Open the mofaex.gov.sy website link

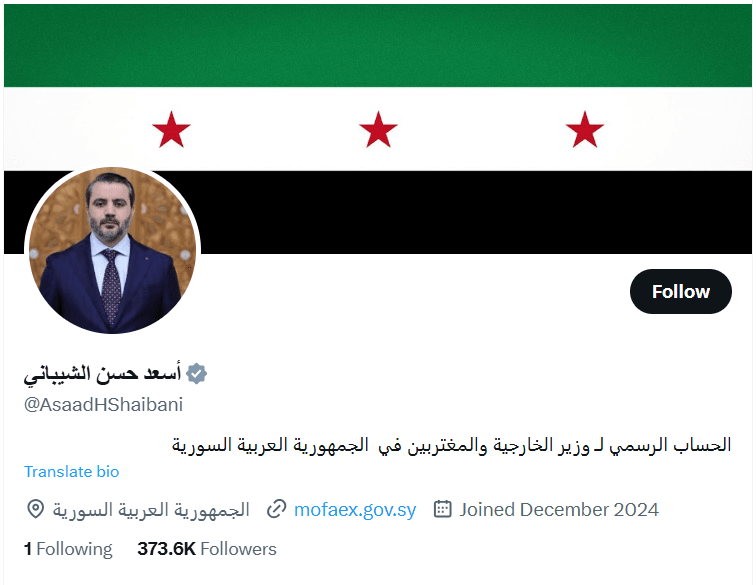[x=355, y=509]
